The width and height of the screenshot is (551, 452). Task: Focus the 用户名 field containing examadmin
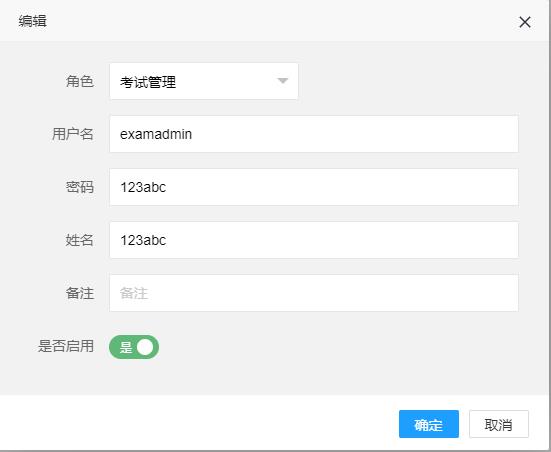click(314, 134)
